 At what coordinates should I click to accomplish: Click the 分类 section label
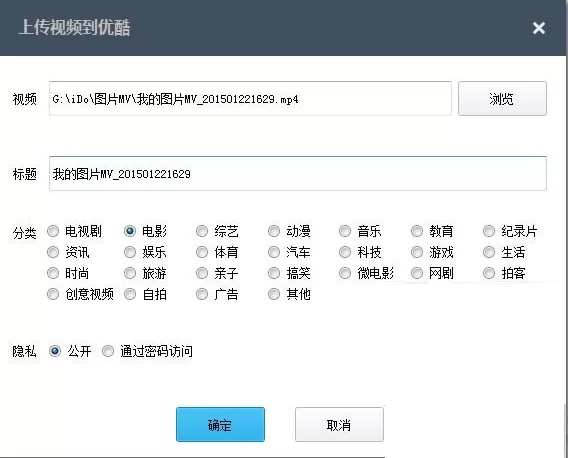[x=25, y=233]
